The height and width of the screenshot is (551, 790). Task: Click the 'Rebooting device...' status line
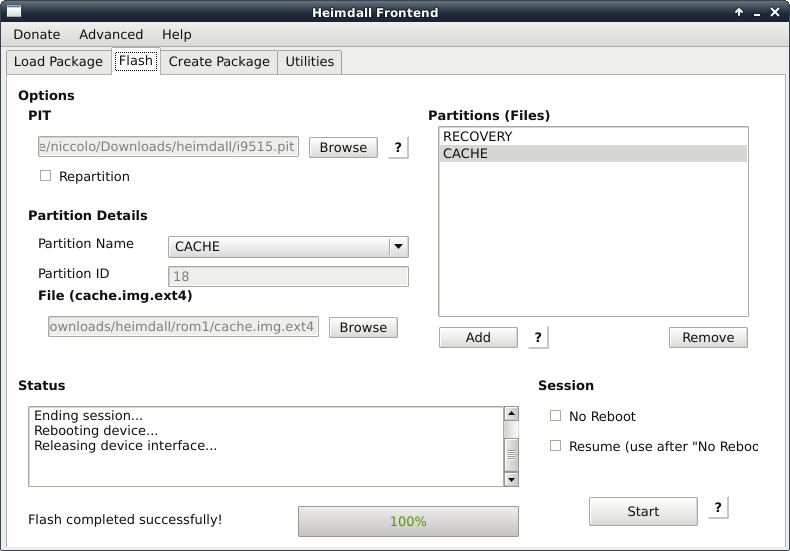click(x=96, y=431)
